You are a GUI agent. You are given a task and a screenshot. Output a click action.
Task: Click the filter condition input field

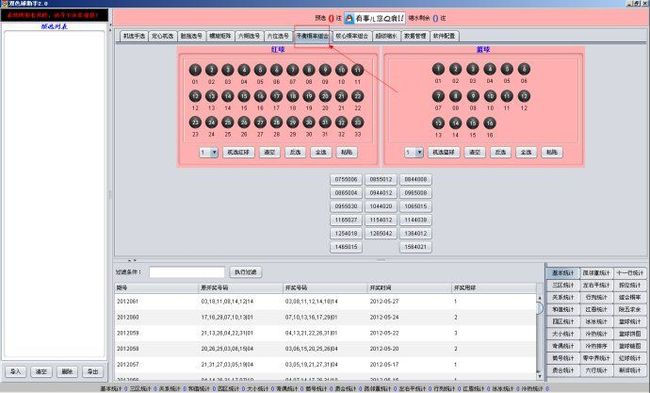pyautogui.click(x=187, y=272)
